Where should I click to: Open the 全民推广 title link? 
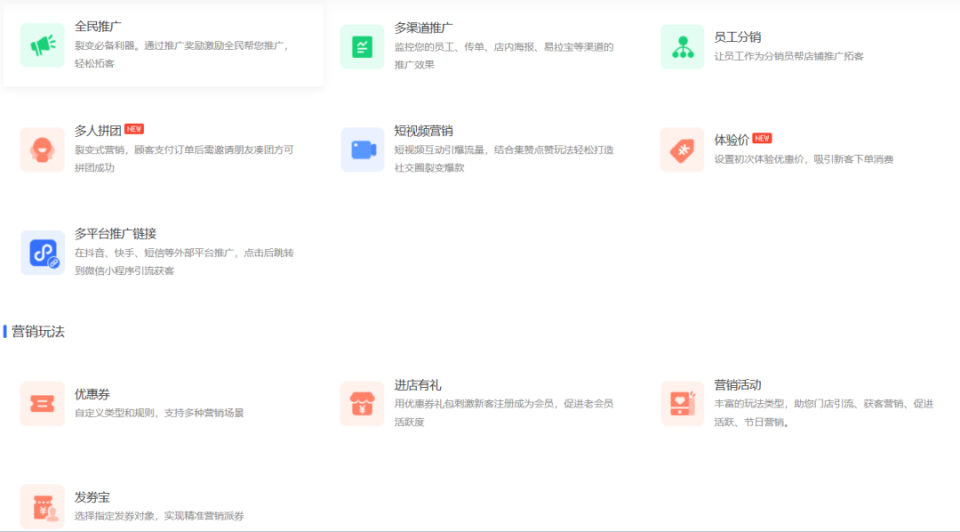click(x=98, y=26)
